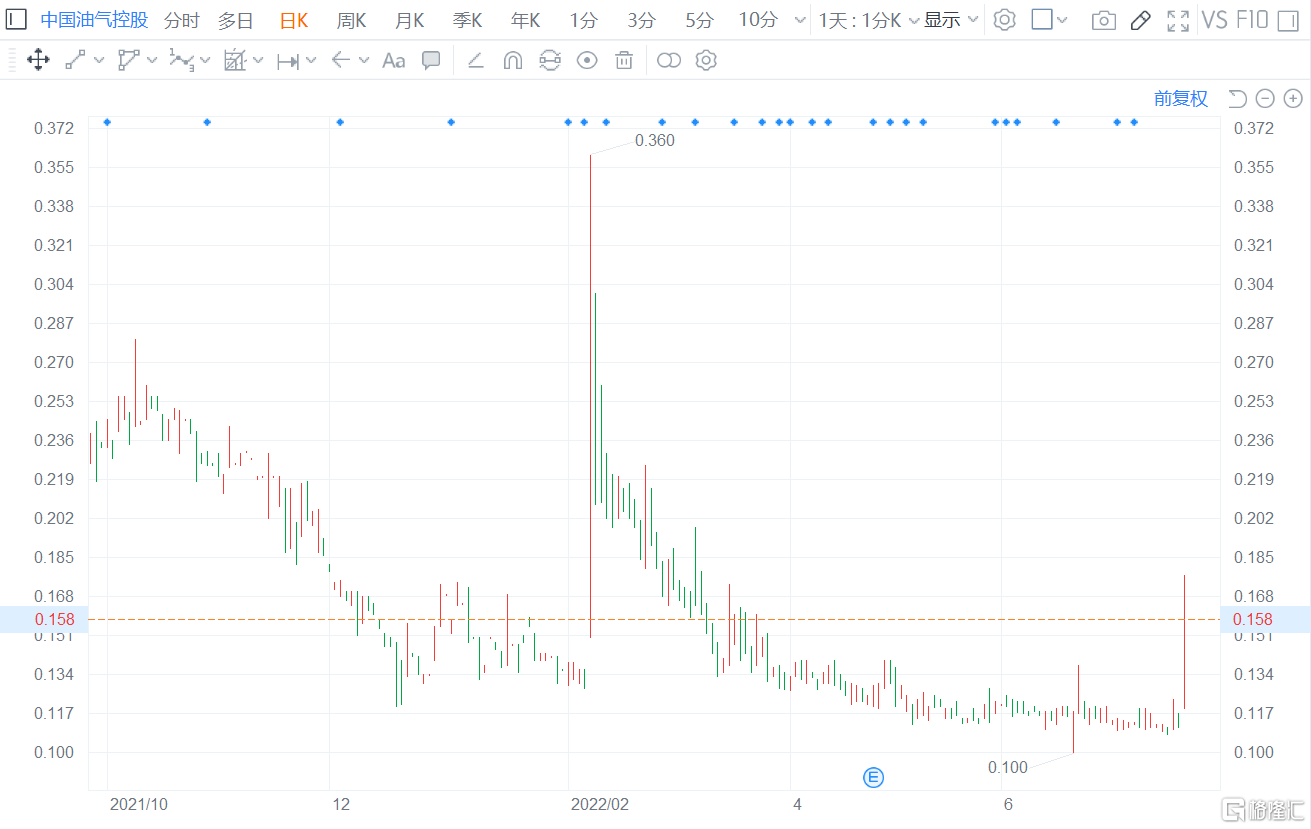The width and height of the screenshot is (1311, 829).
Task: Select the 季K period tab
Action: coord(468,20)
